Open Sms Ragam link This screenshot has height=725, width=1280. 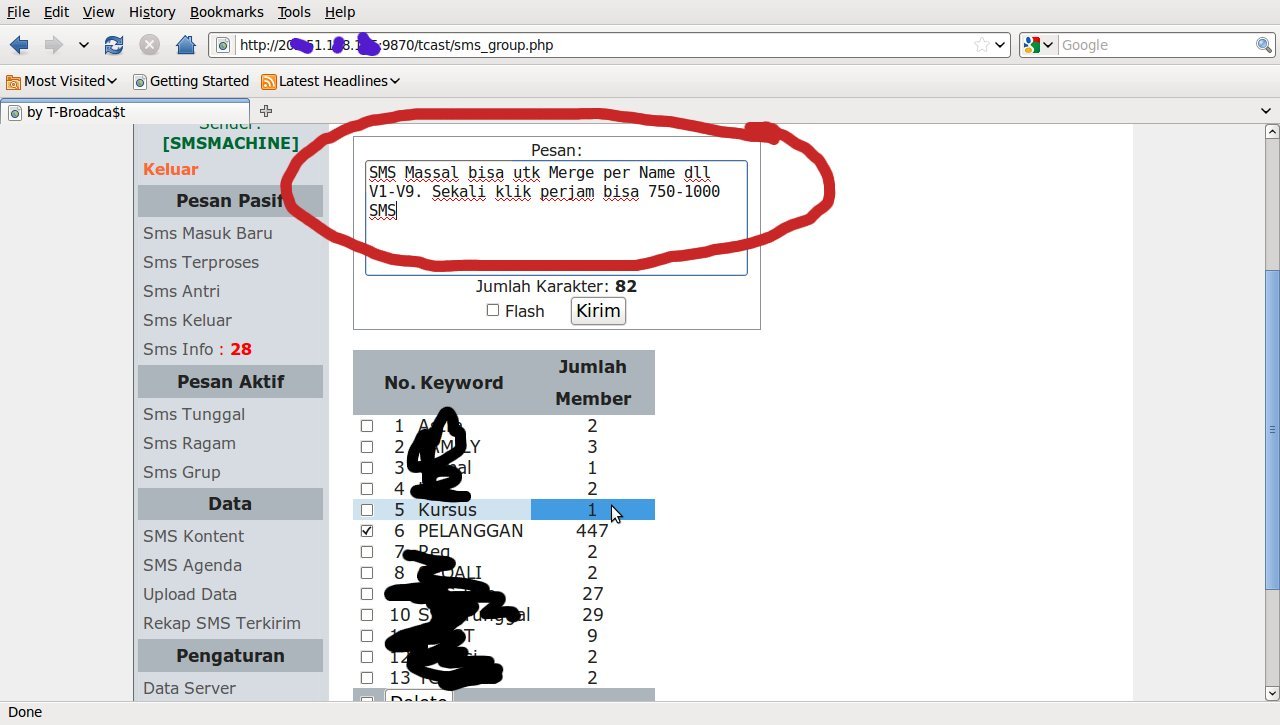pyautogui.click(x=190, y=443)
